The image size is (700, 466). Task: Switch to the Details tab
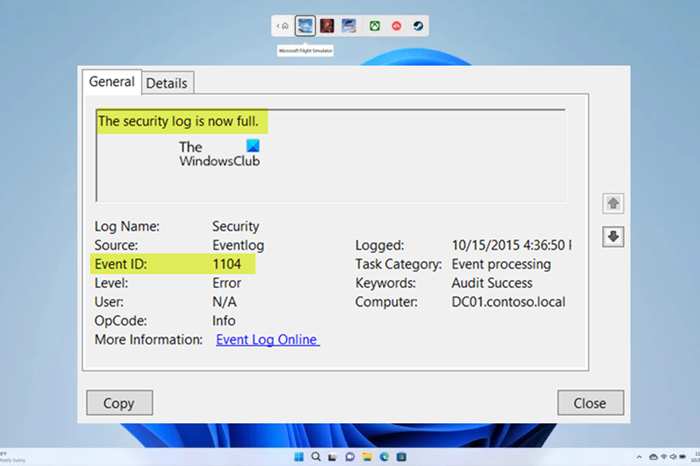[167, 83]
